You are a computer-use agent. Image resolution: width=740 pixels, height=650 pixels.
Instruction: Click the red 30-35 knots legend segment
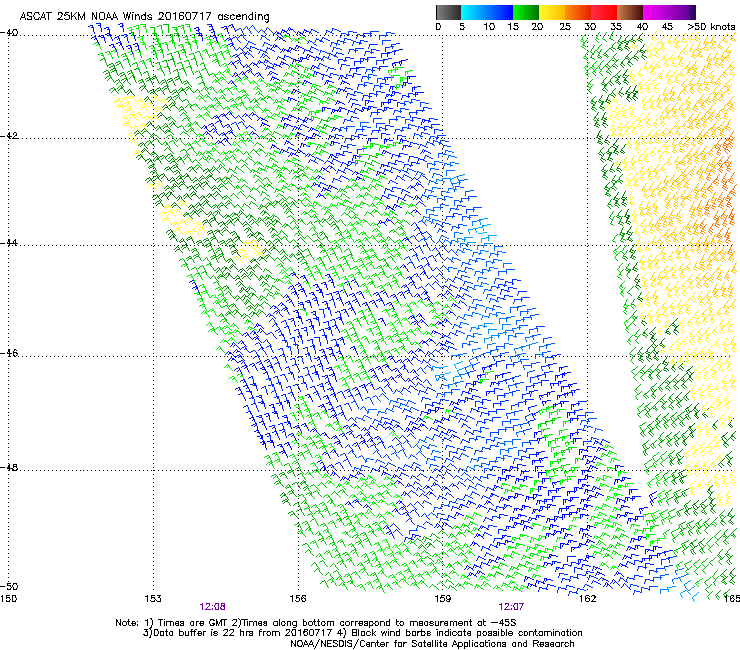(604, 12)
